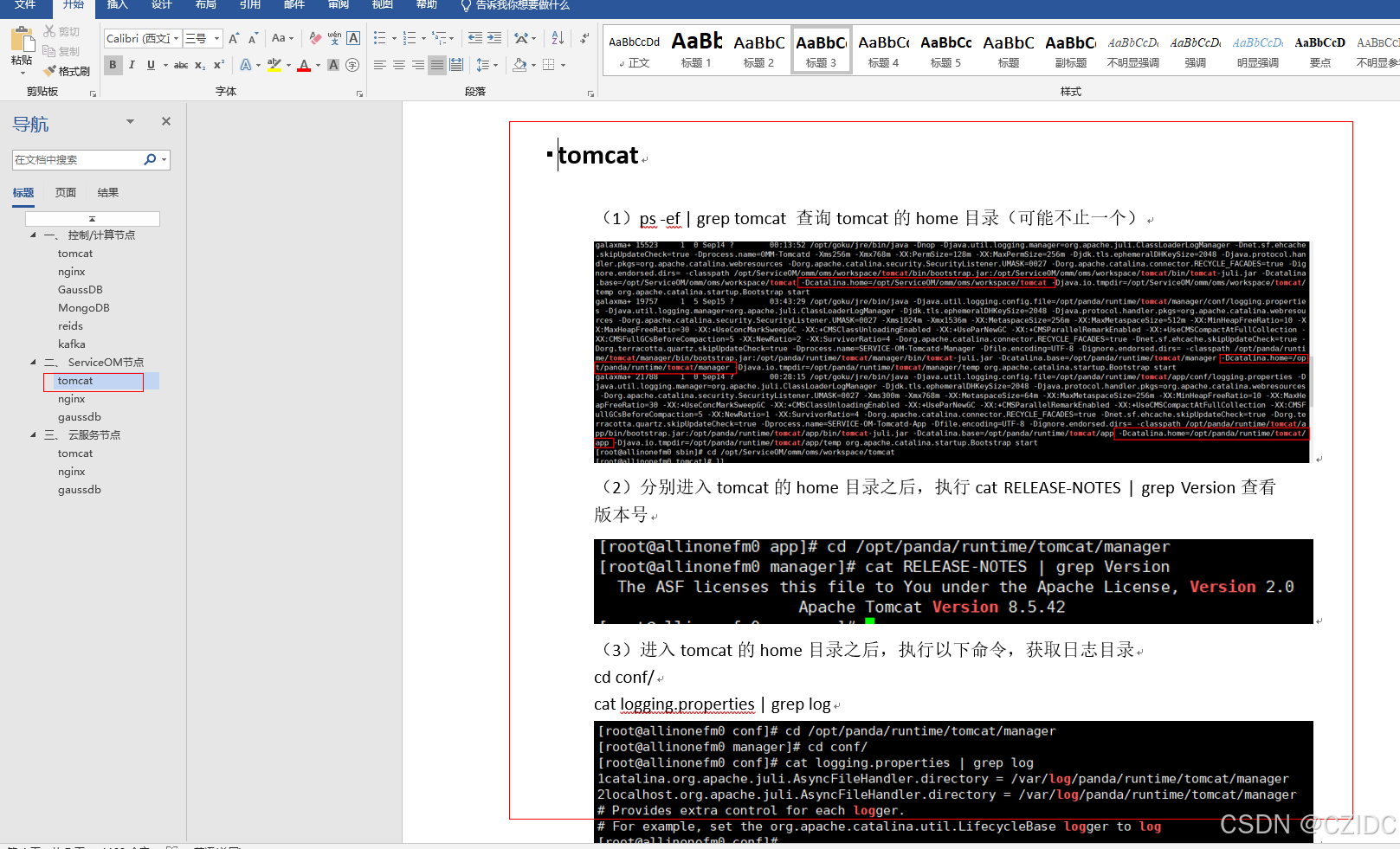Open the 审阅 (Review) ribbon tab
The image size is (1400, 849).
pos(338,5)
